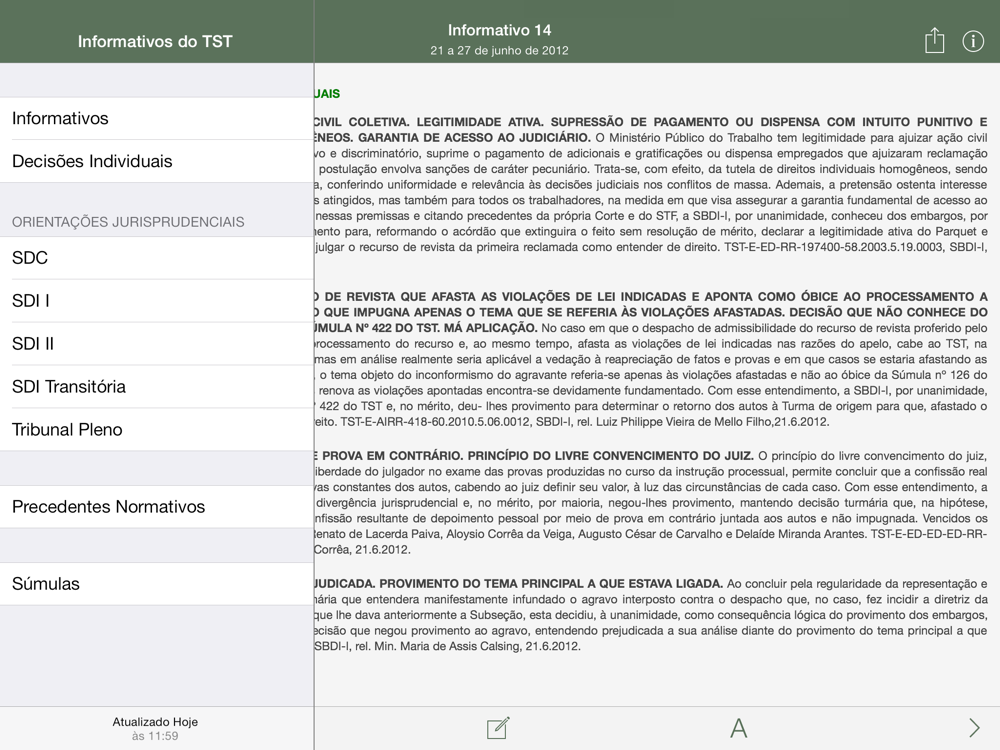Open the info icon in header
This screenshot has width=1000, height=750.
coord(973,41)
